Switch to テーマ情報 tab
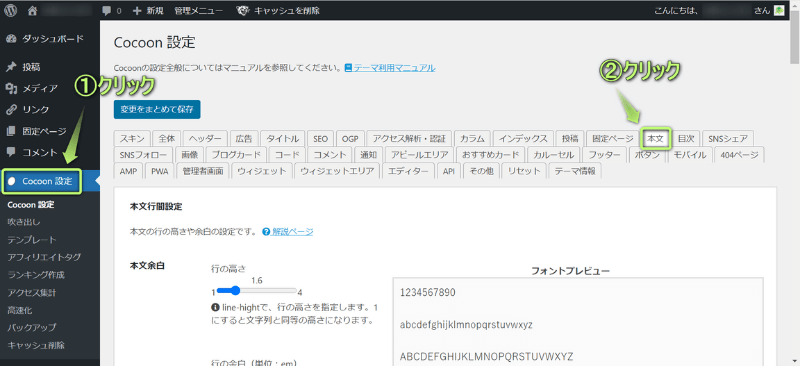Screen dimensions: 800x366 click(x=575, y=172)
